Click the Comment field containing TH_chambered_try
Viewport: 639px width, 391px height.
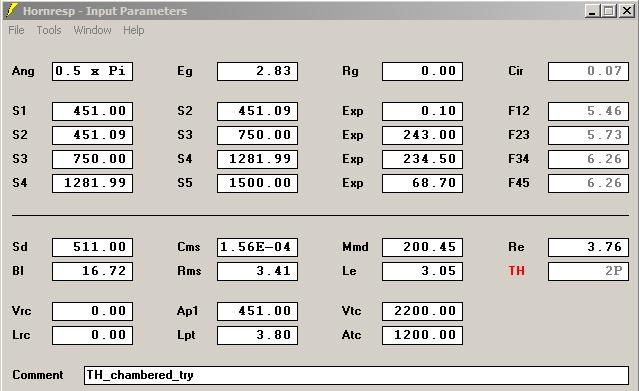pyautogui.click(x=357, y=376)
